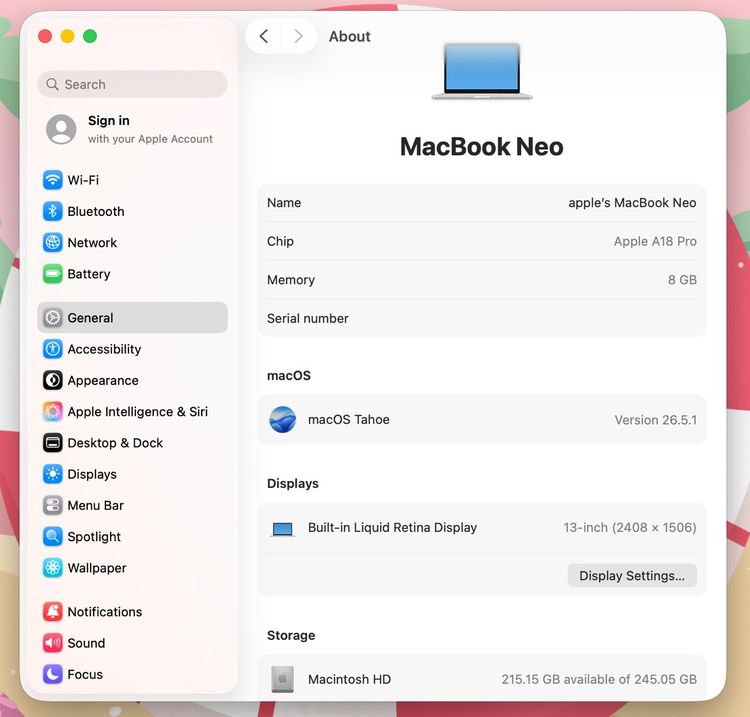Click the About title in toolbar
This screenshot has height=717, width=750.
tap(350, 36)
